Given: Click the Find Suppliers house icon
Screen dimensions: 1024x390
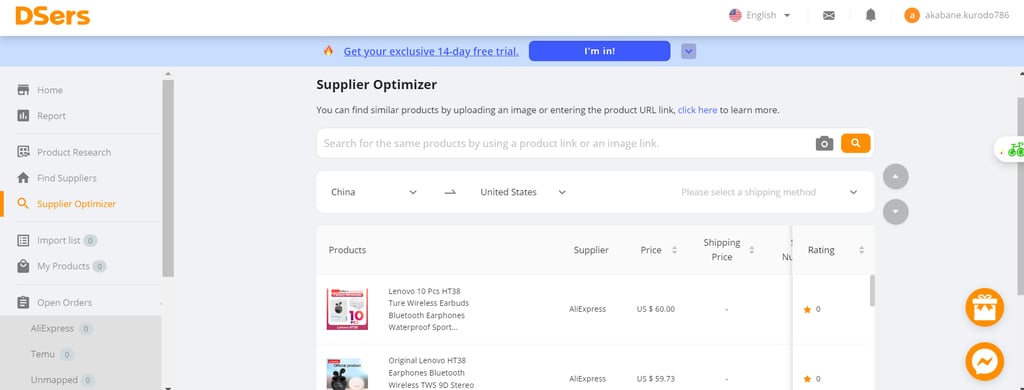Looking at the screenshot, I should tap(24, 178).
